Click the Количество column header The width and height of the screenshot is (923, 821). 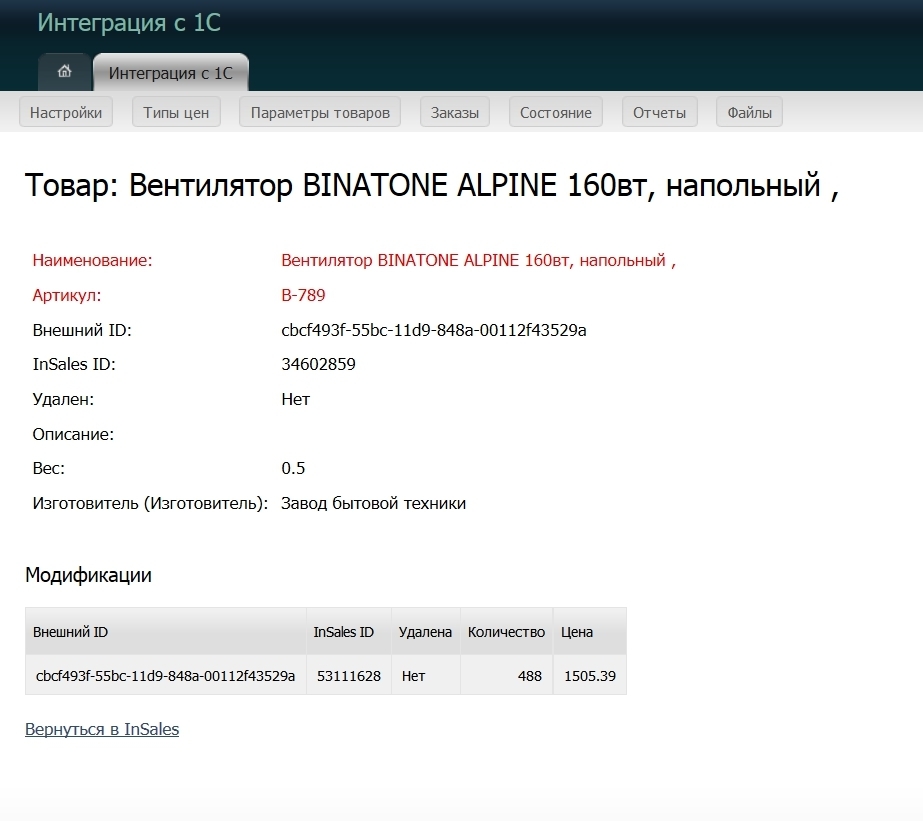[506, 632]
